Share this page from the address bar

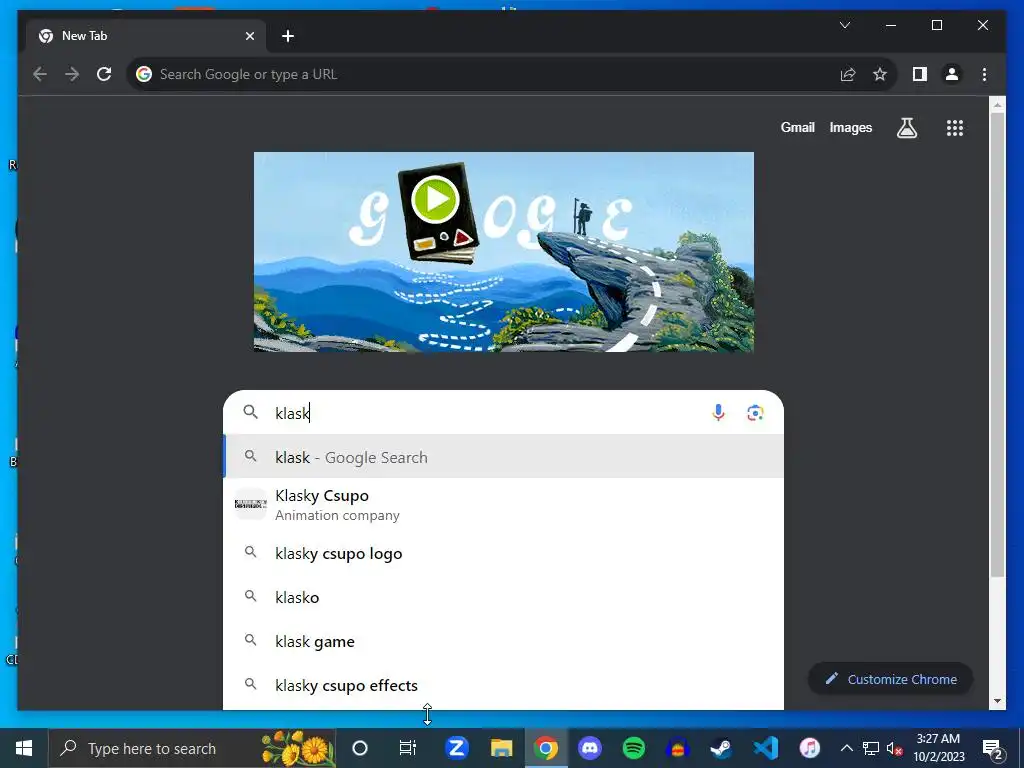848,74
